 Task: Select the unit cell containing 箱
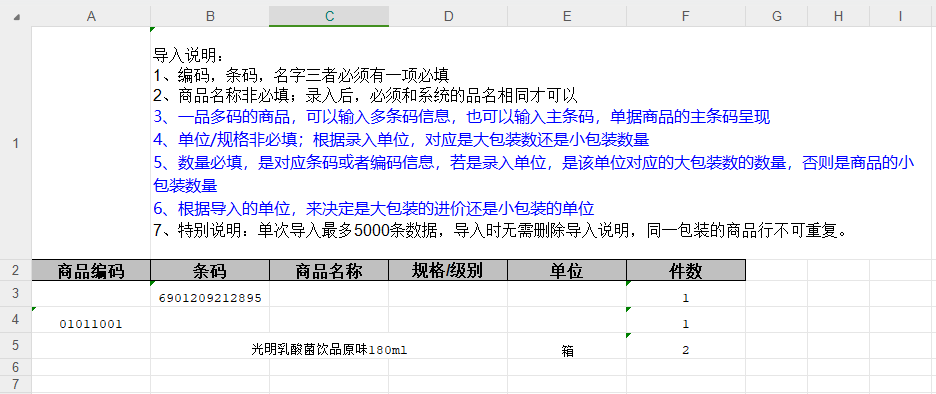[x=567, y=346]
